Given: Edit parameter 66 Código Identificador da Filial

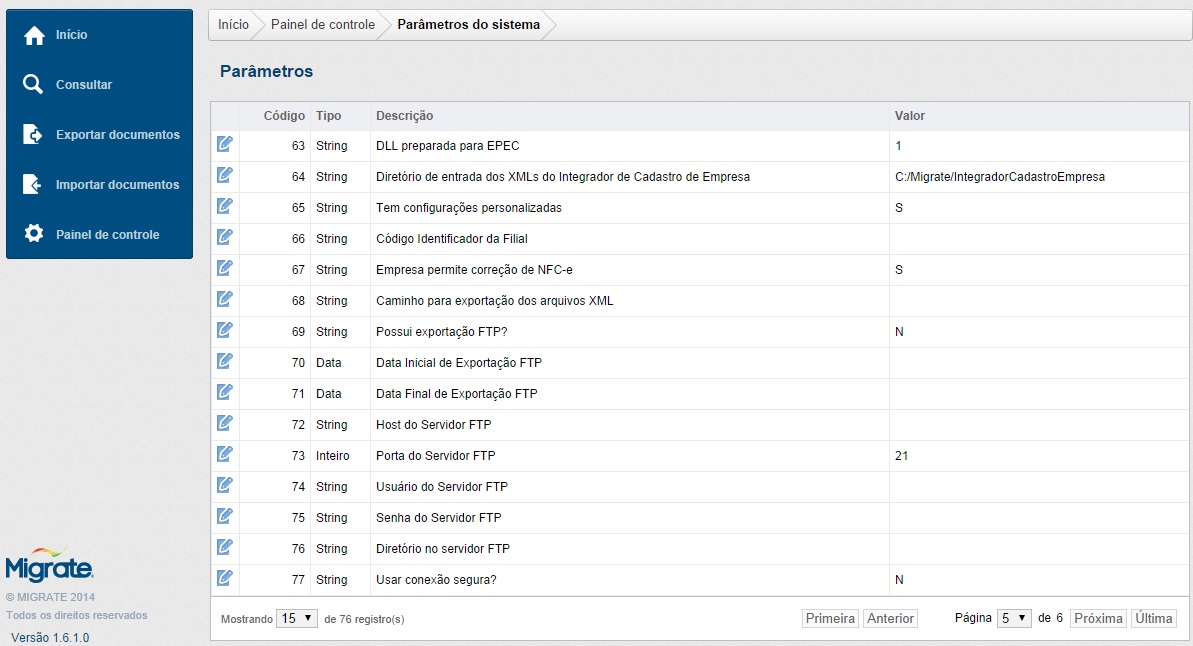Looking at the screenshot, I should (x=224, y=237).
